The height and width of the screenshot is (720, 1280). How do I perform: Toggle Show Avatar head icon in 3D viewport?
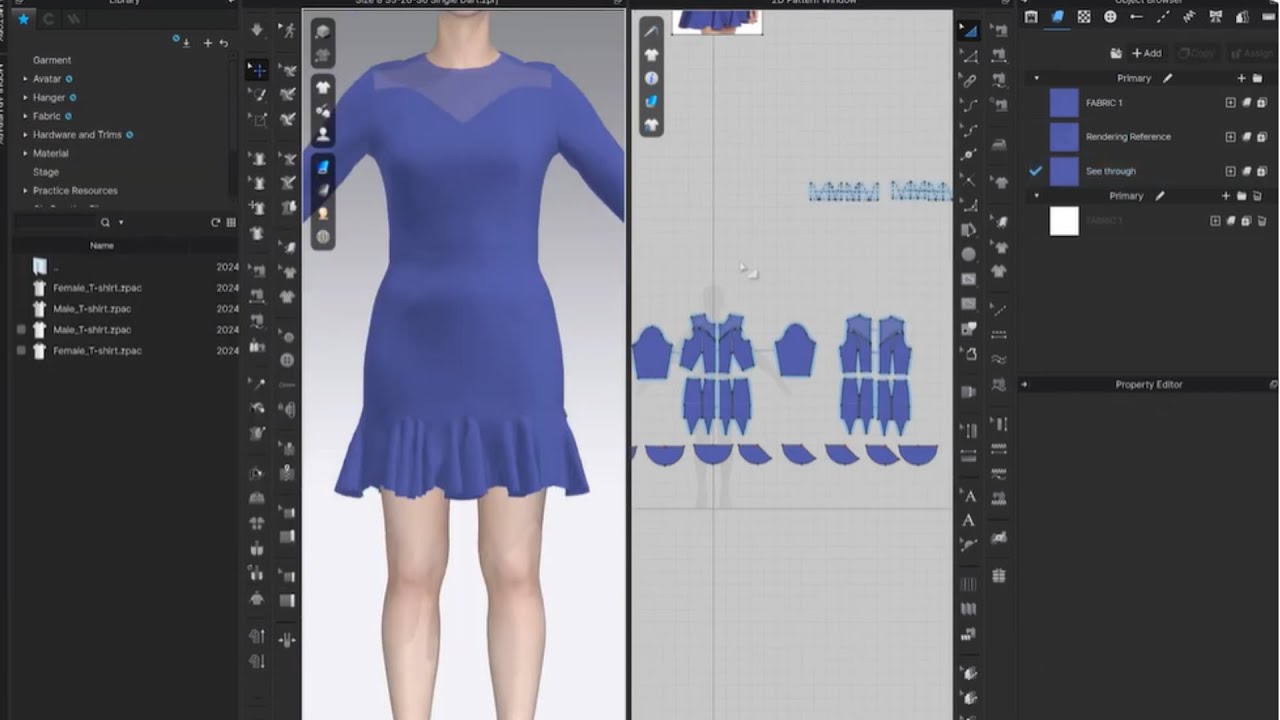(x=323, y=134)
